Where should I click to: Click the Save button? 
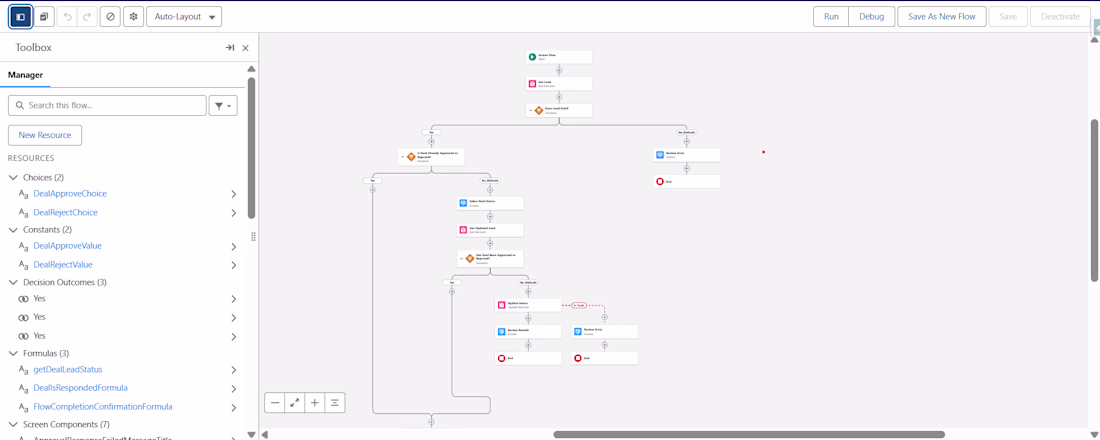pos(1008,16)
